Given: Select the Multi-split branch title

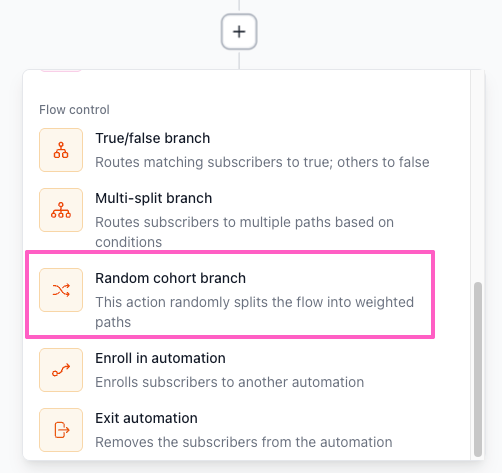Looking at the screenshot, I should coord(154,198).
